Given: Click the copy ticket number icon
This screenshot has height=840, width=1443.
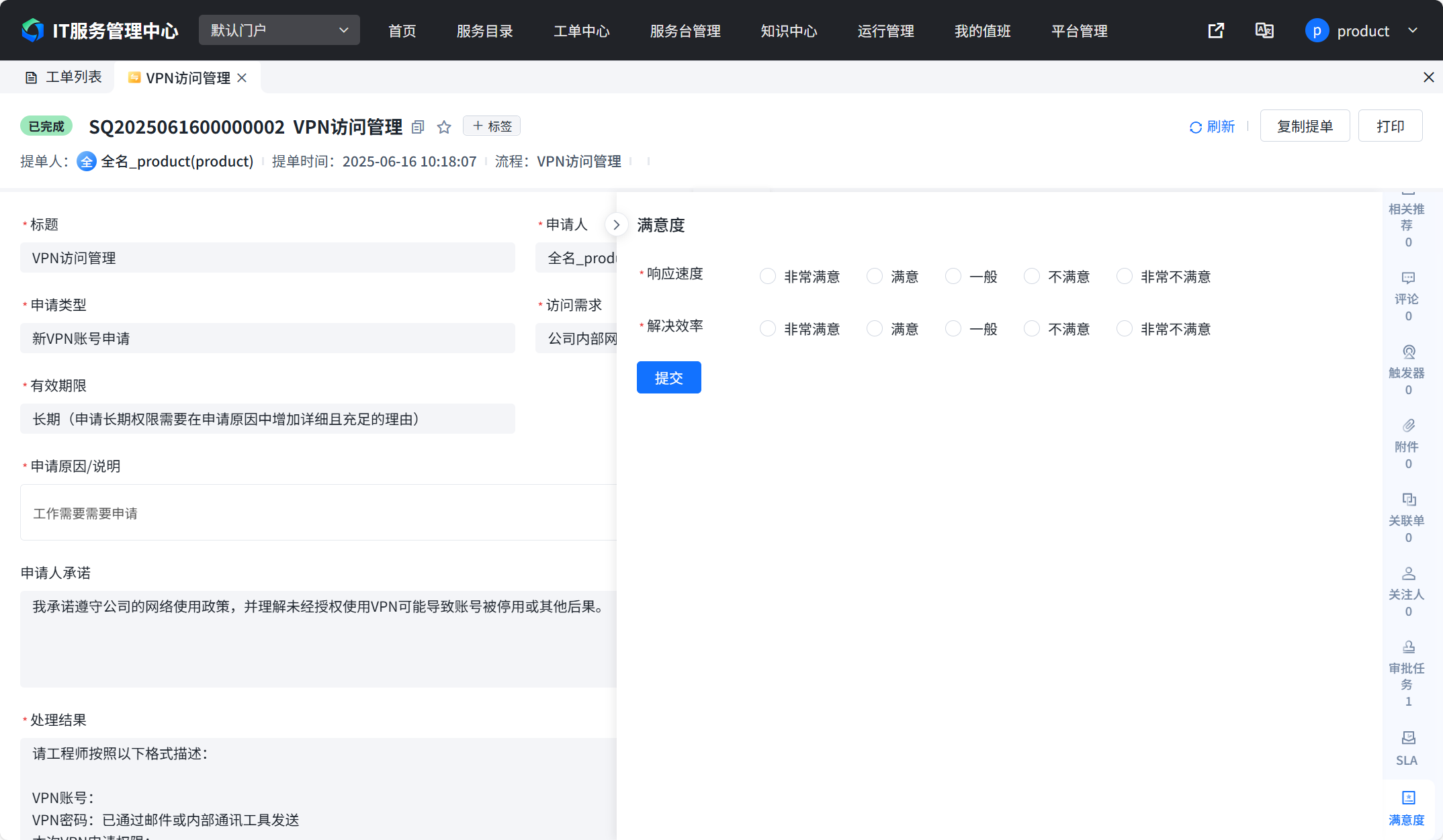Looking at the screenshot, I should point(418,127).
